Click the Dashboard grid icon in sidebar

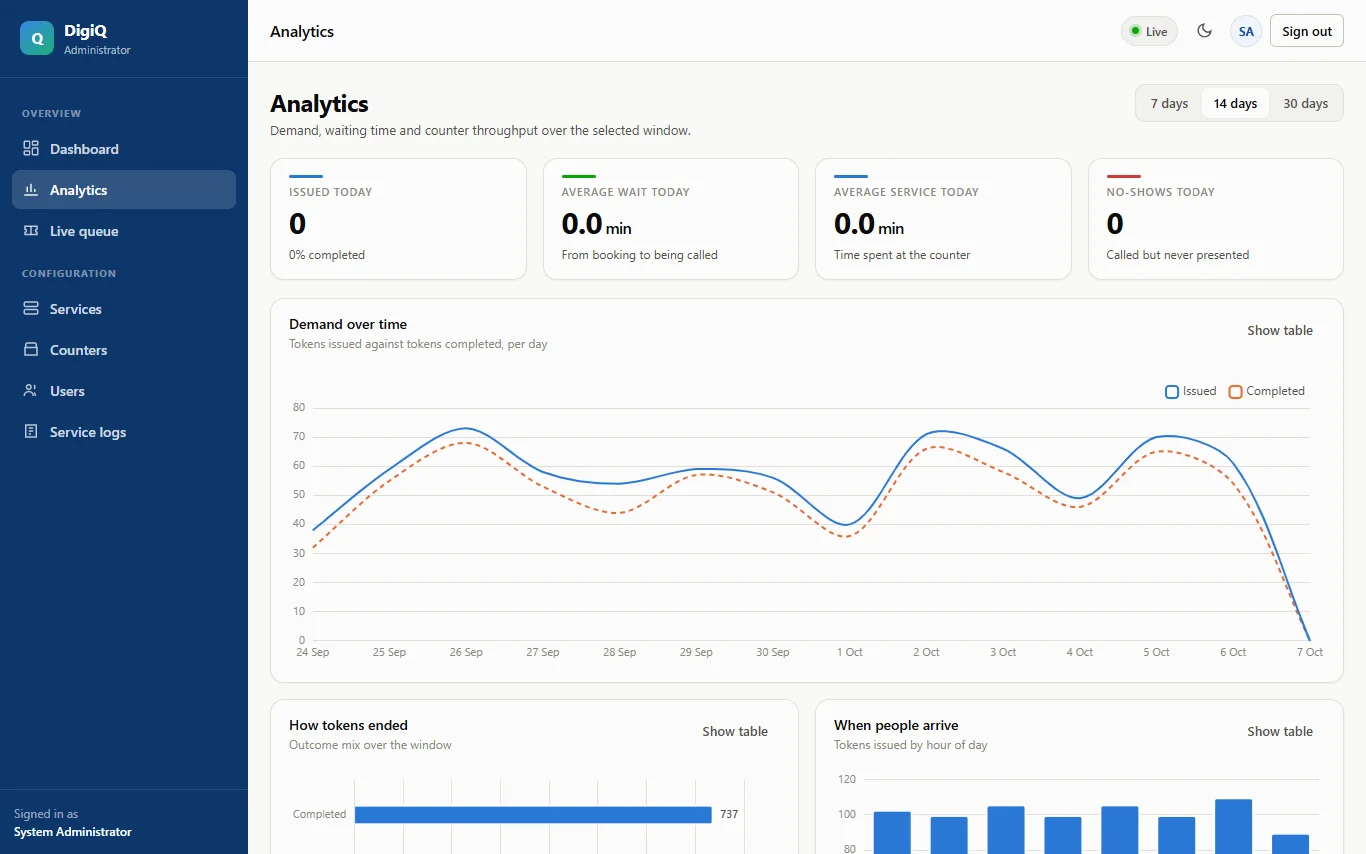coord(31,149)
